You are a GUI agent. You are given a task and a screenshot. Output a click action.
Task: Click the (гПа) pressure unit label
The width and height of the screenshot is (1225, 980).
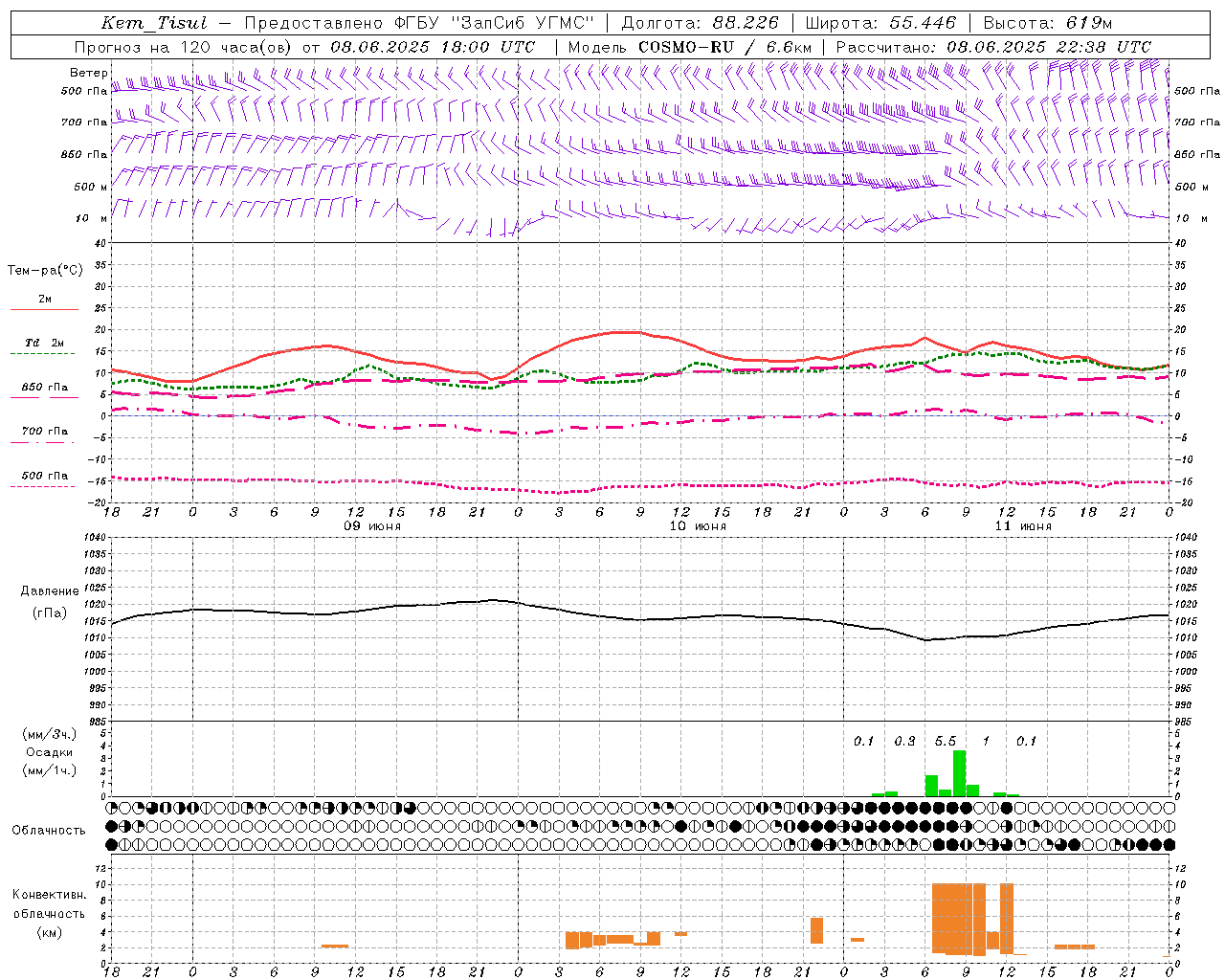(x=50, y=613)
